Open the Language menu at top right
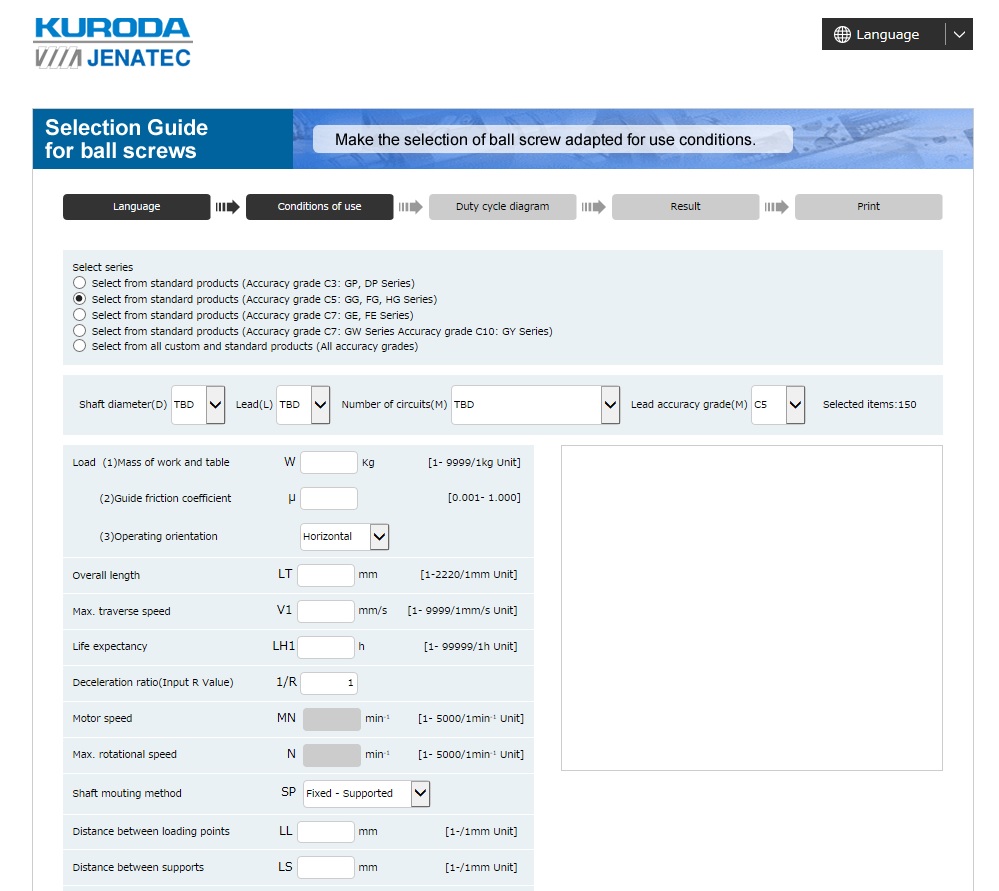The image size is (999, 891). (x=897, y=34)
